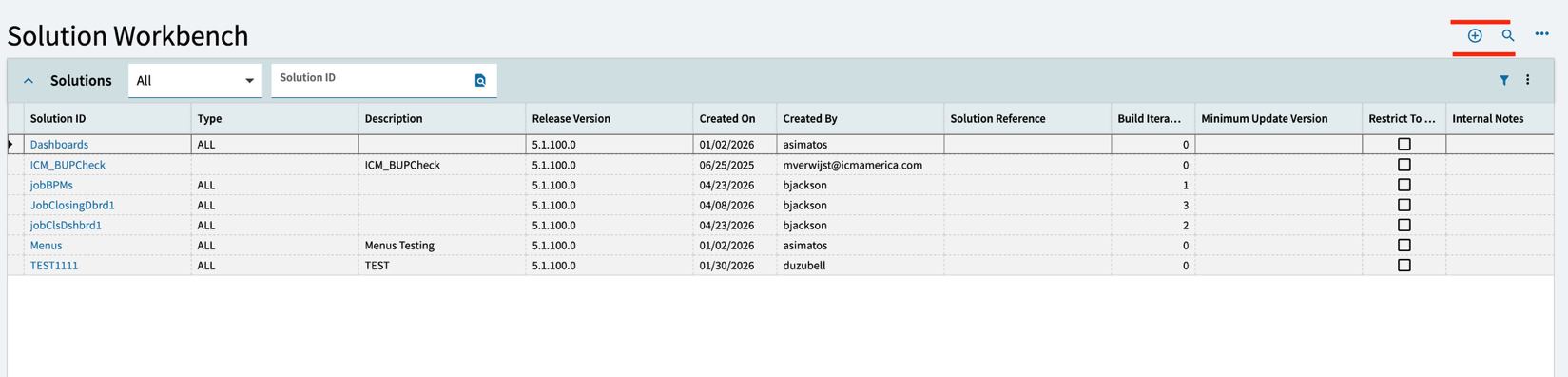Click the created by 'duzubell' cell
The height and width of the screenshot is (377, 1568).
tap(861, 265)
